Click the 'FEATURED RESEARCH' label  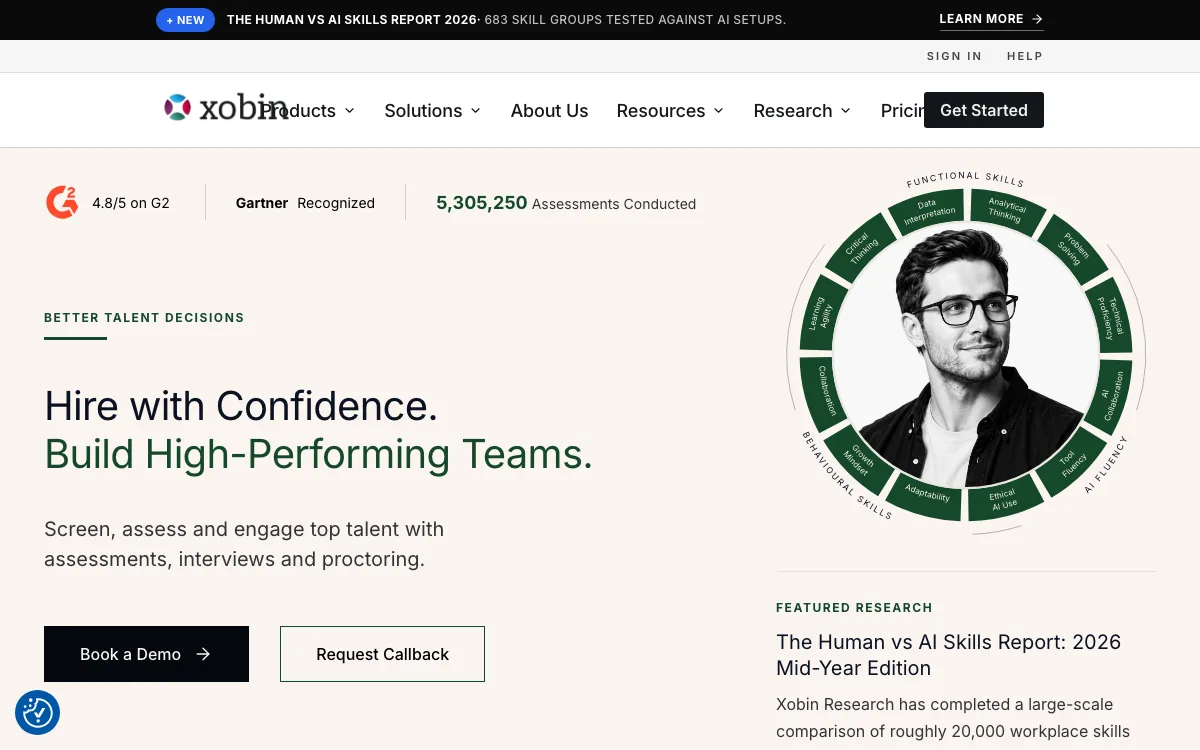[854, 608]
